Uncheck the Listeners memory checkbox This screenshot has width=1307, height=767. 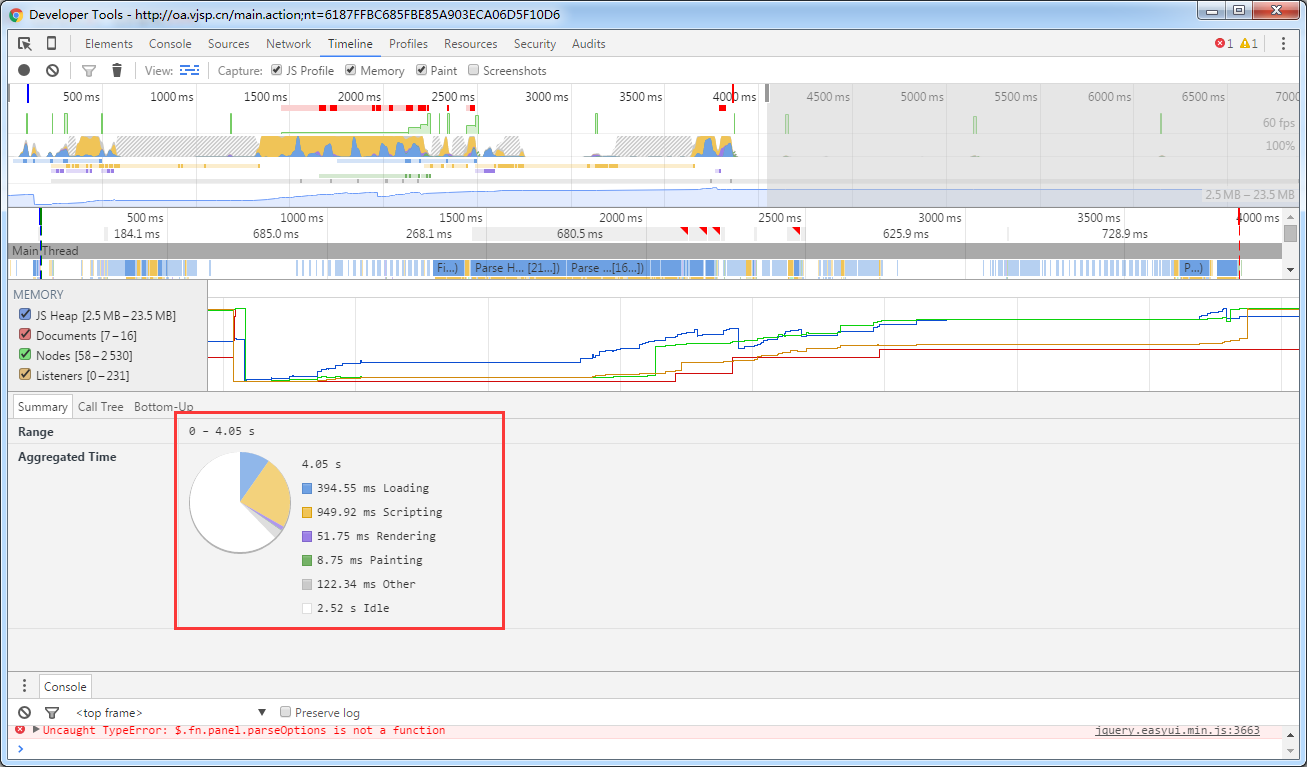tap(25, 375)
